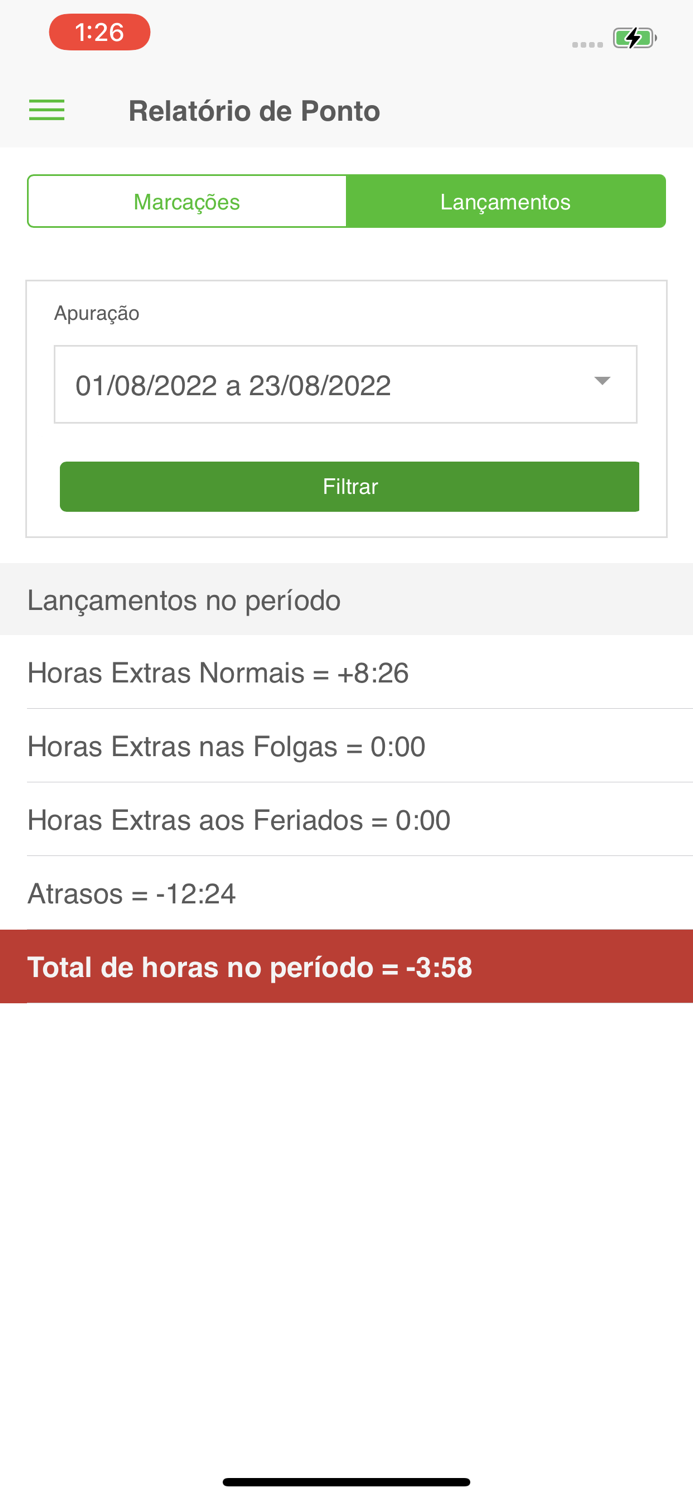The width and height of the screenshot is (693, 1500).
Task: Switch to the Marcações tab
Action: click(x=187, y=200)
